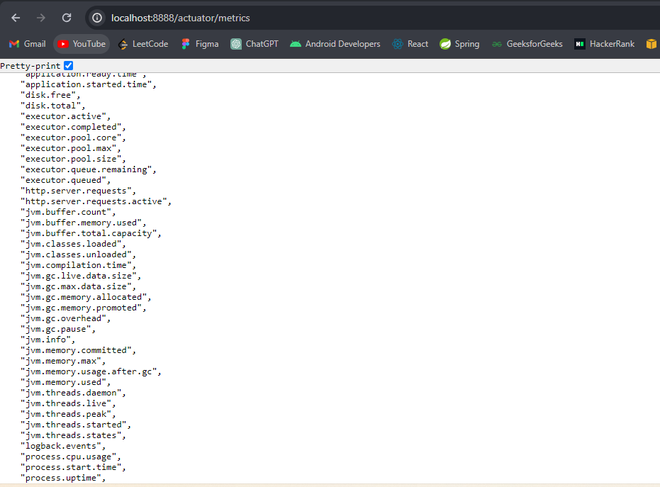Open the React bookmark
Screen dimensions: 660x487
410,44
